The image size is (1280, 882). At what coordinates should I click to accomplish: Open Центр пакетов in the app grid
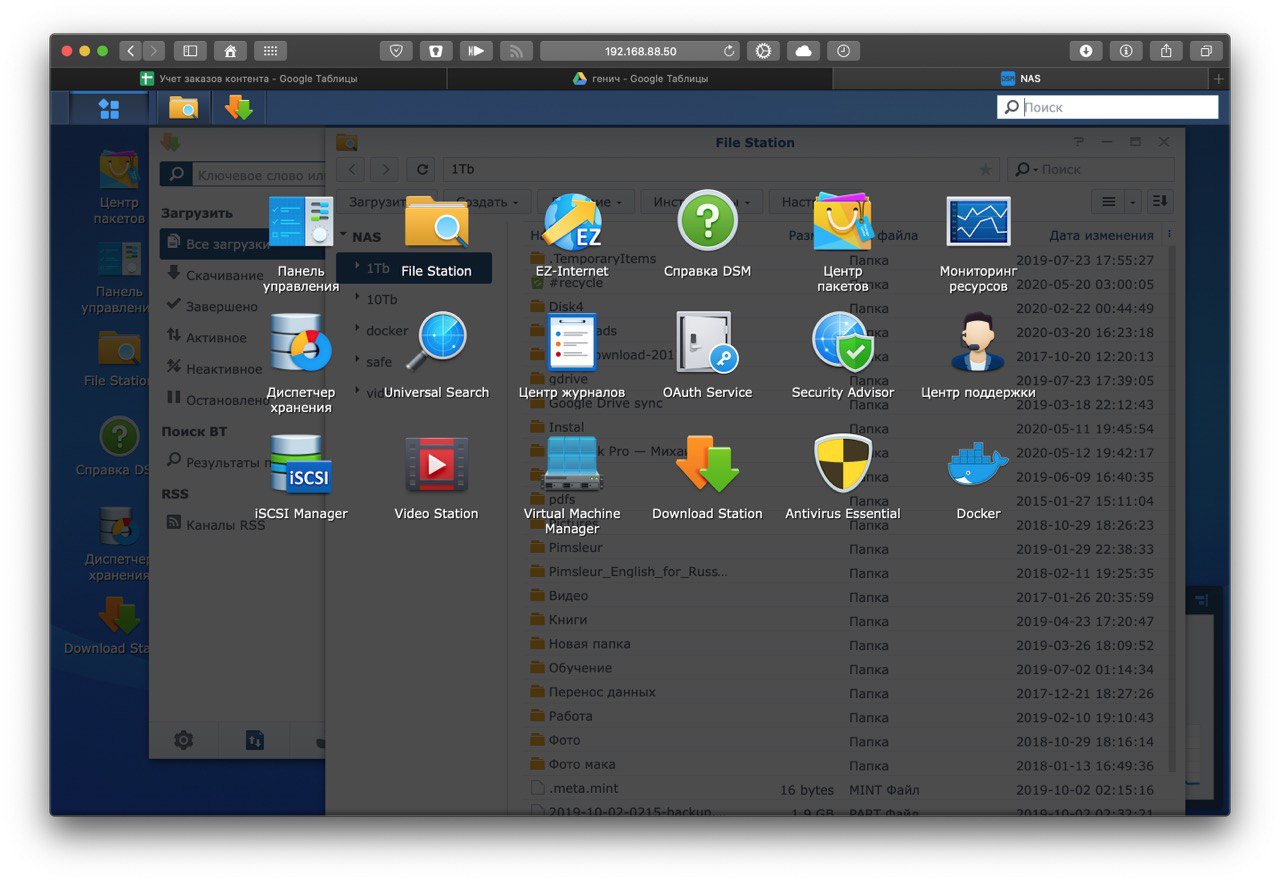(x=843, y=243)
